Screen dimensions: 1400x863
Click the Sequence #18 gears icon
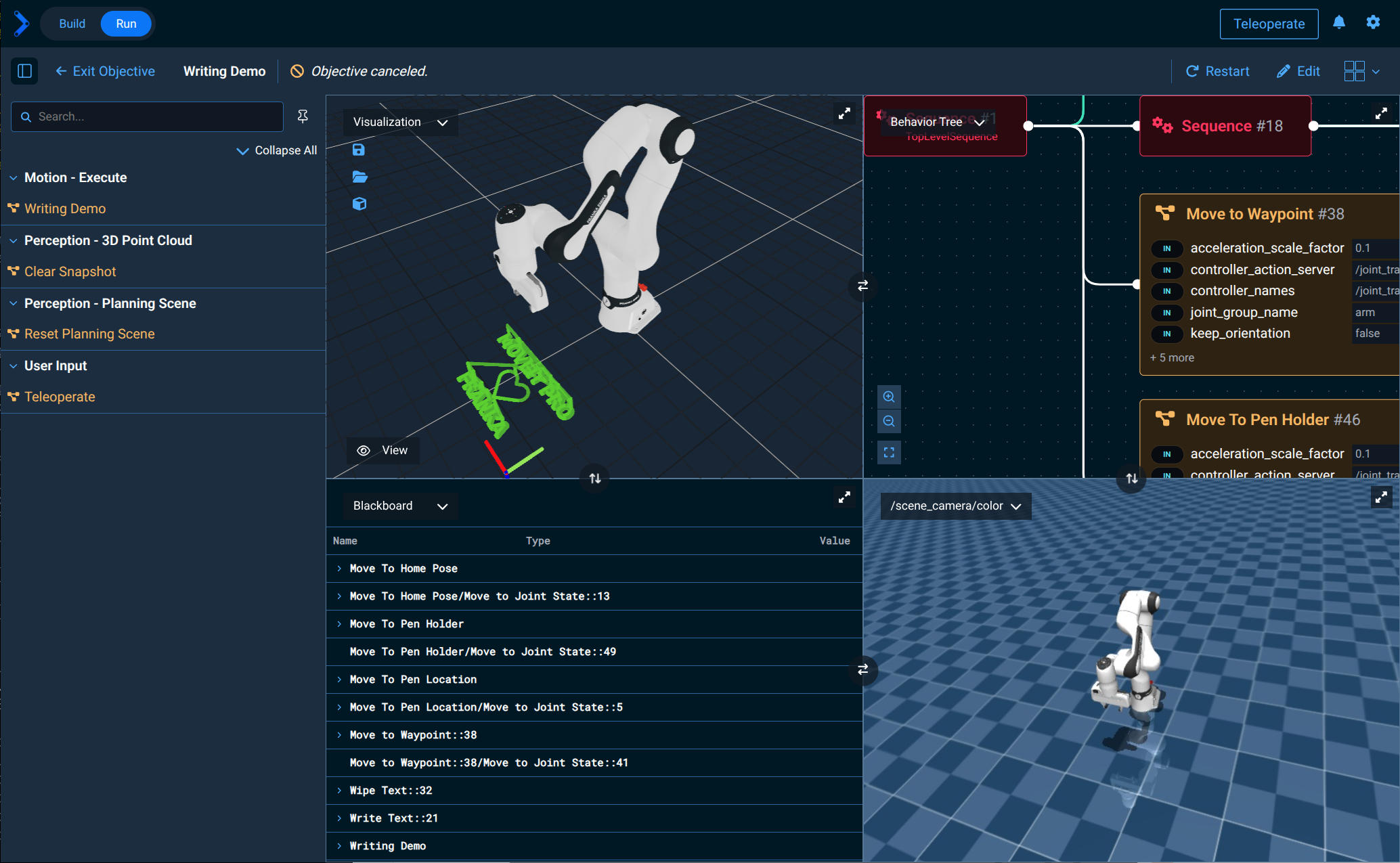point(1162,125)
